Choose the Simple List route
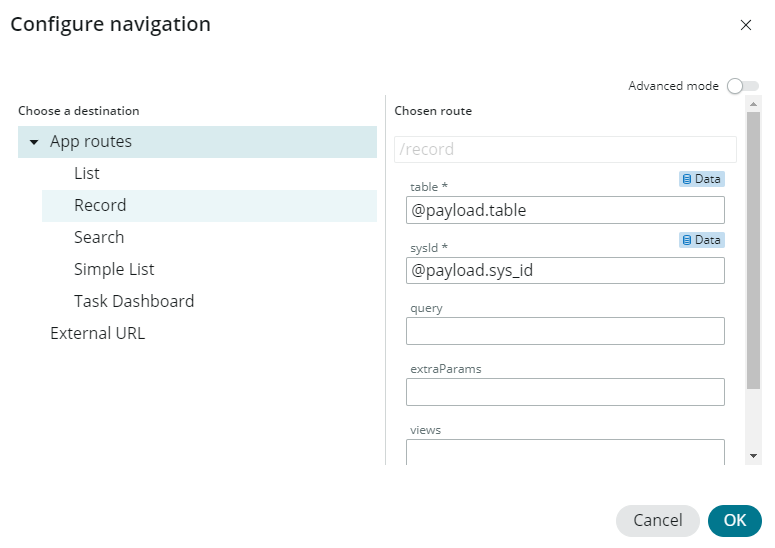 click(x=114, y=269)
